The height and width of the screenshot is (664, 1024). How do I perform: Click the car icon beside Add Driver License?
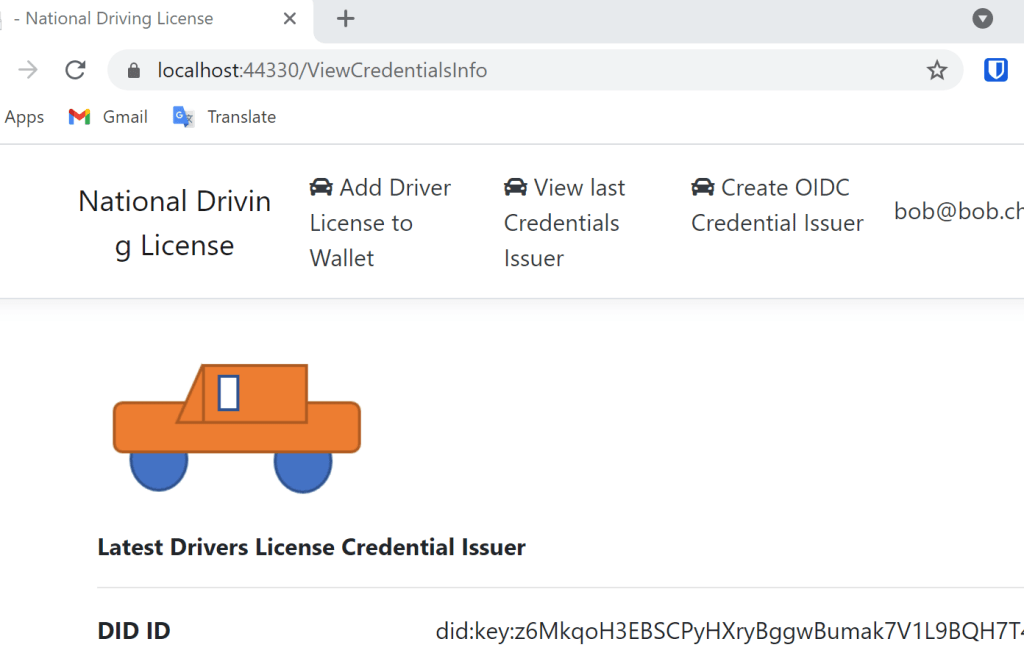tap(321, 188)
